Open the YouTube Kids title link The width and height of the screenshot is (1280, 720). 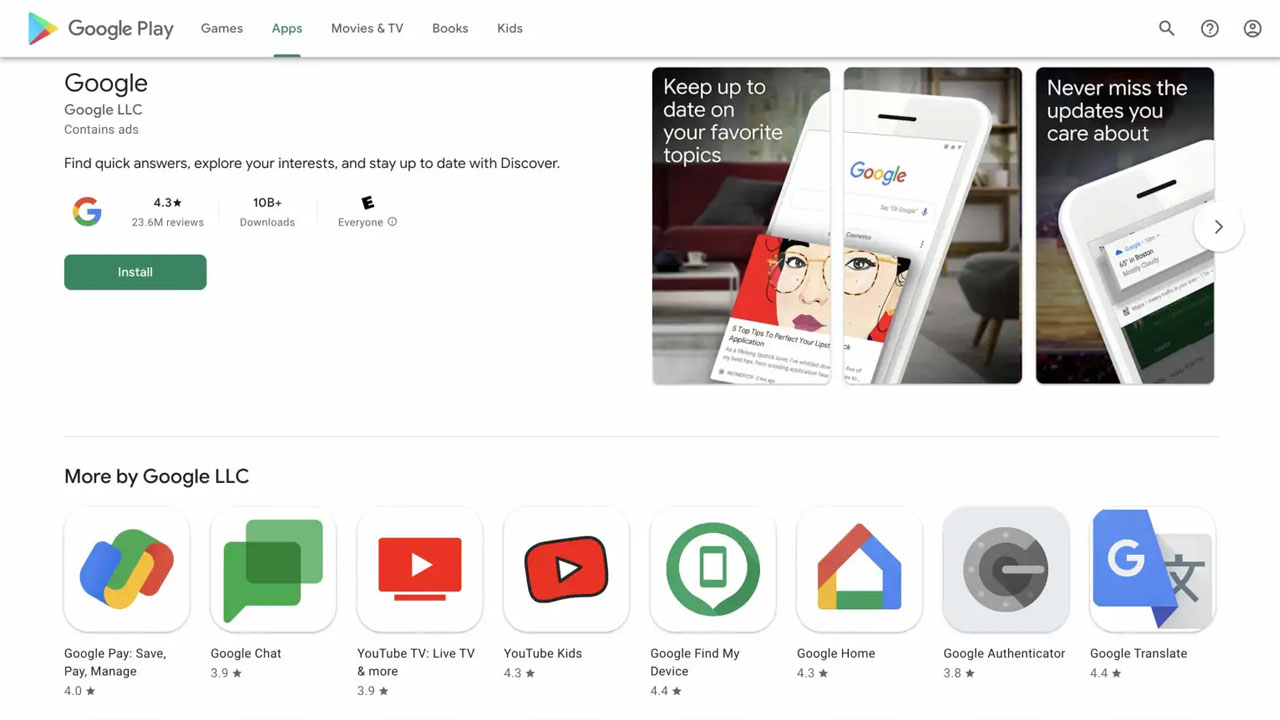(x=543, y=653)
